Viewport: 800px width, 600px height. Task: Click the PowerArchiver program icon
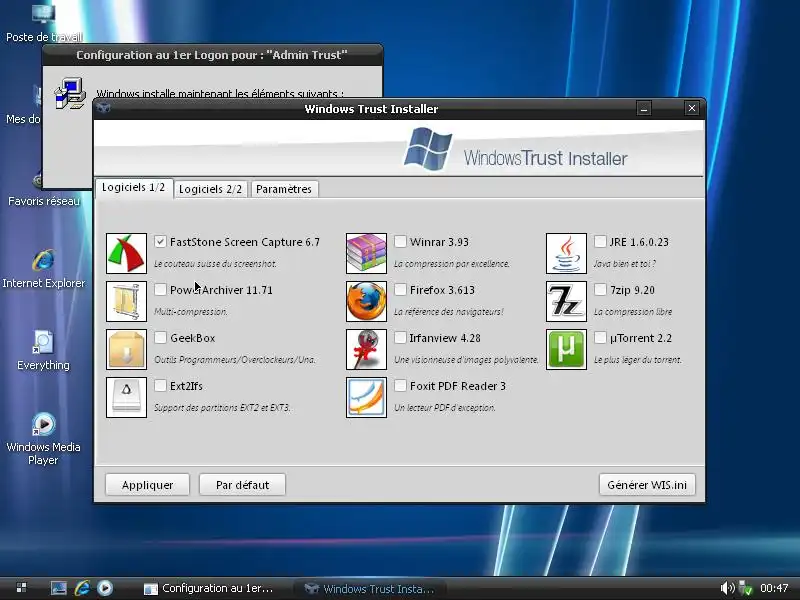pos(127,302)
